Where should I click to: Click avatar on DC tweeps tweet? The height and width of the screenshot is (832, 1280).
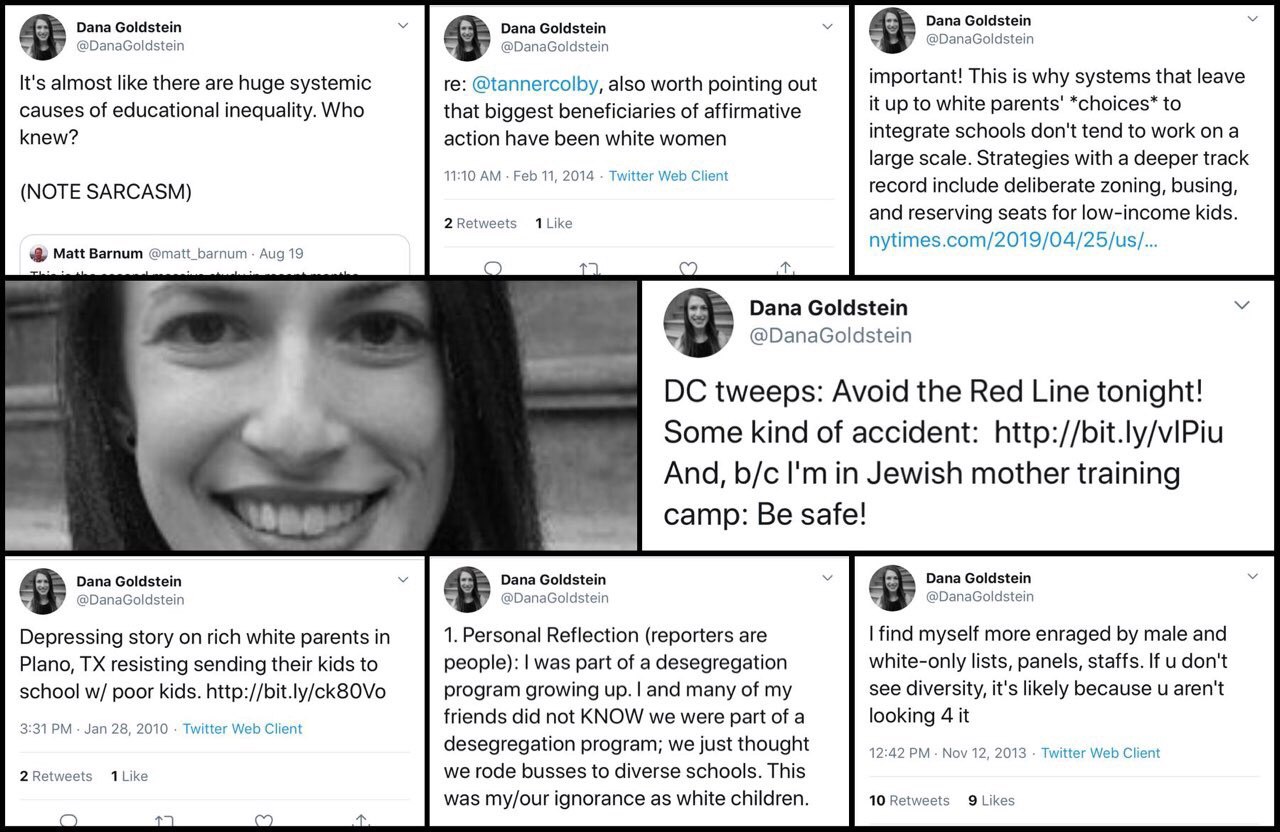[x=699, y=323]
